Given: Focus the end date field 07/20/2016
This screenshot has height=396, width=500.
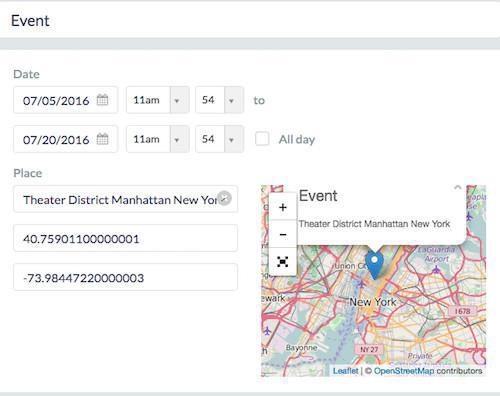Looking at the screenshot, I should click(x=65, y=139).
